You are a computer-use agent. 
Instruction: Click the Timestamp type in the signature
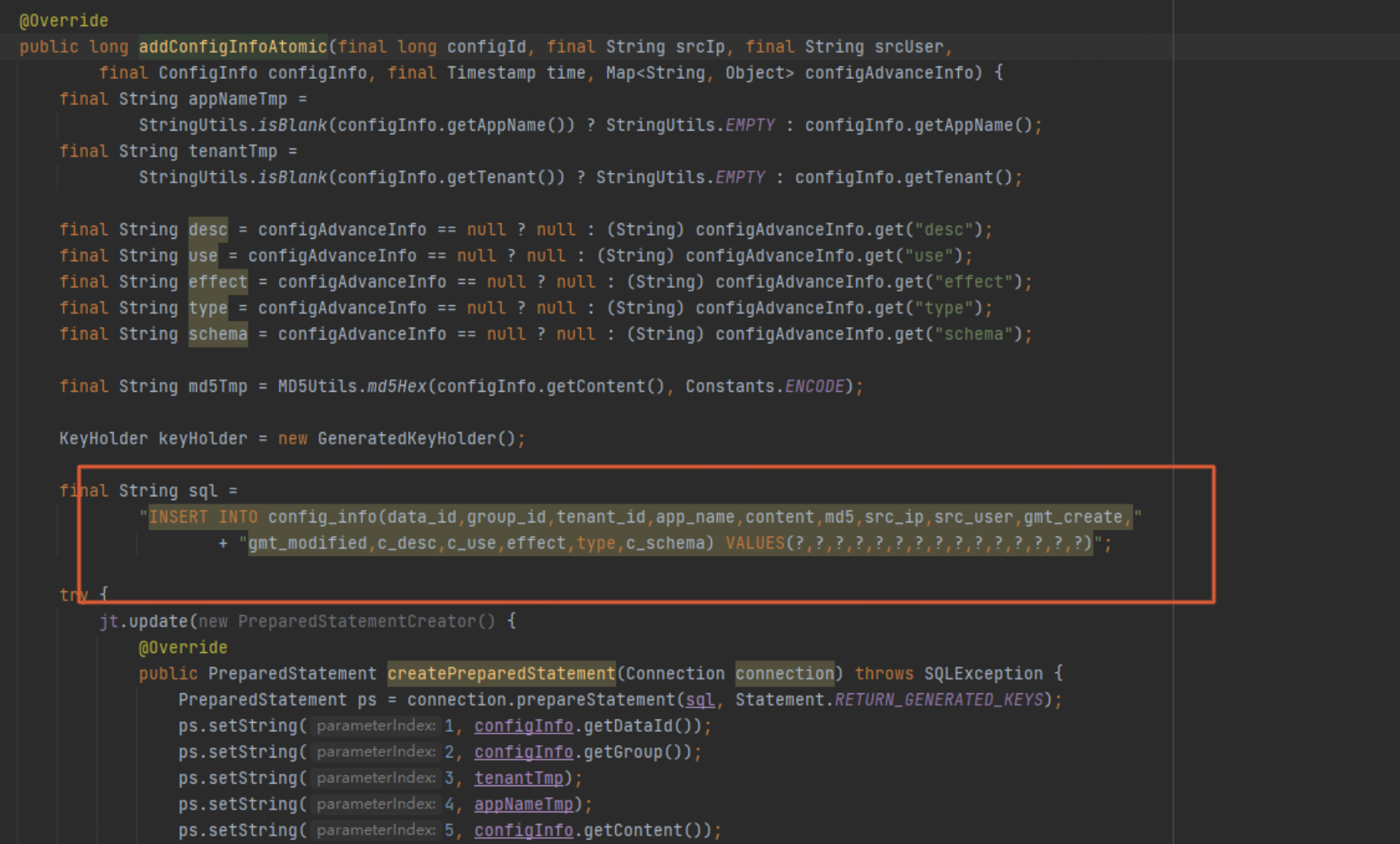click(491, 73)
